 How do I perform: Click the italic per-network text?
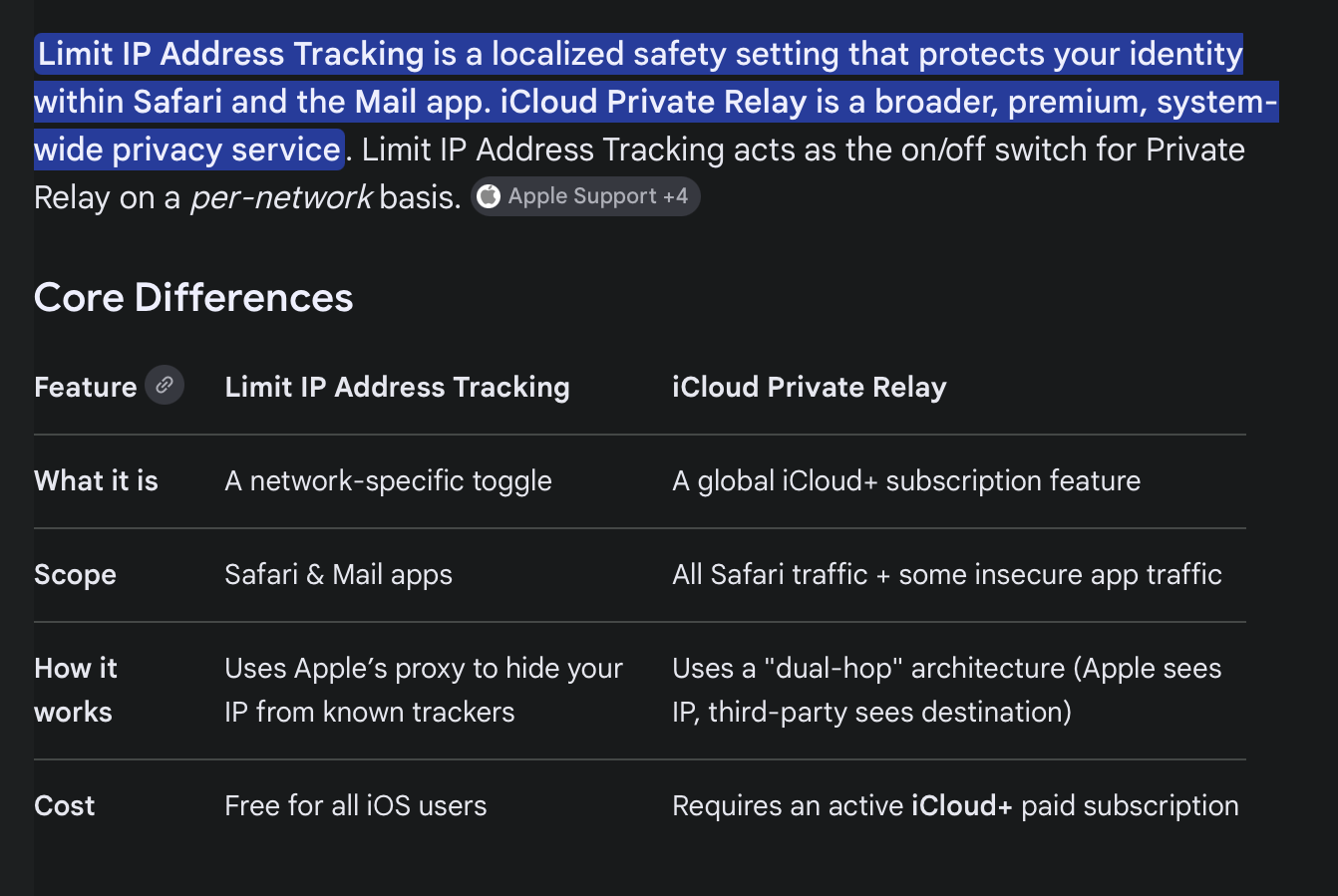281,197
